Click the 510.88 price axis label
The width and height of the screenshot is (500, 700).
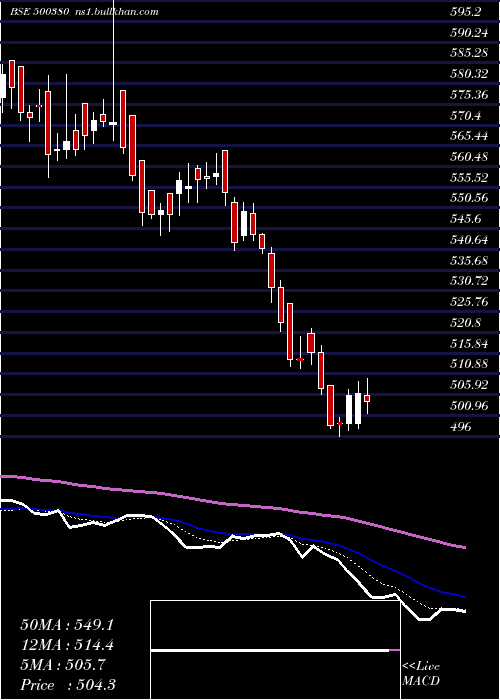pos(469,364)
